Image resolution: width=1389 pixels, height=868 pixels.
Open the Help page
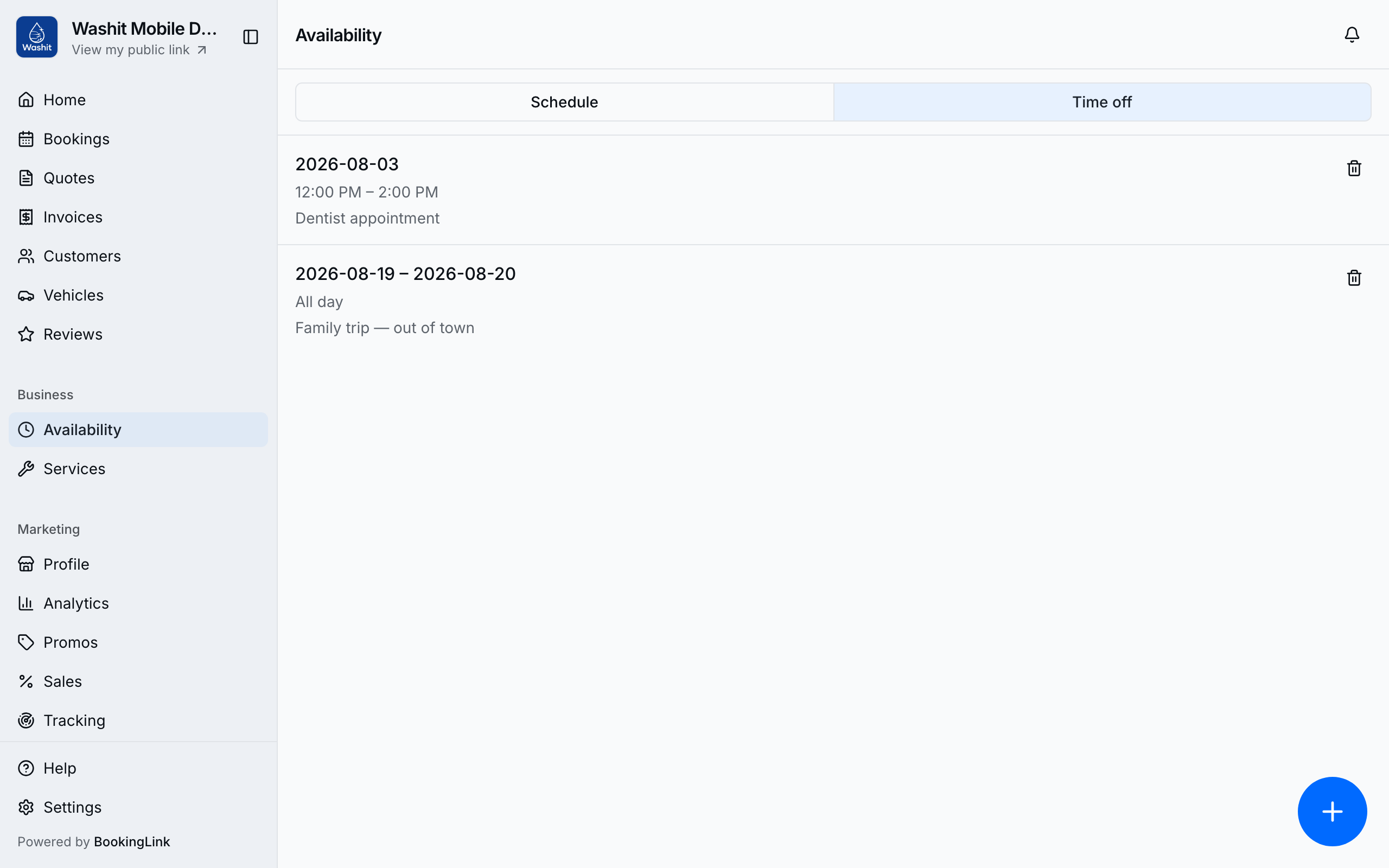tap(138, 768)
